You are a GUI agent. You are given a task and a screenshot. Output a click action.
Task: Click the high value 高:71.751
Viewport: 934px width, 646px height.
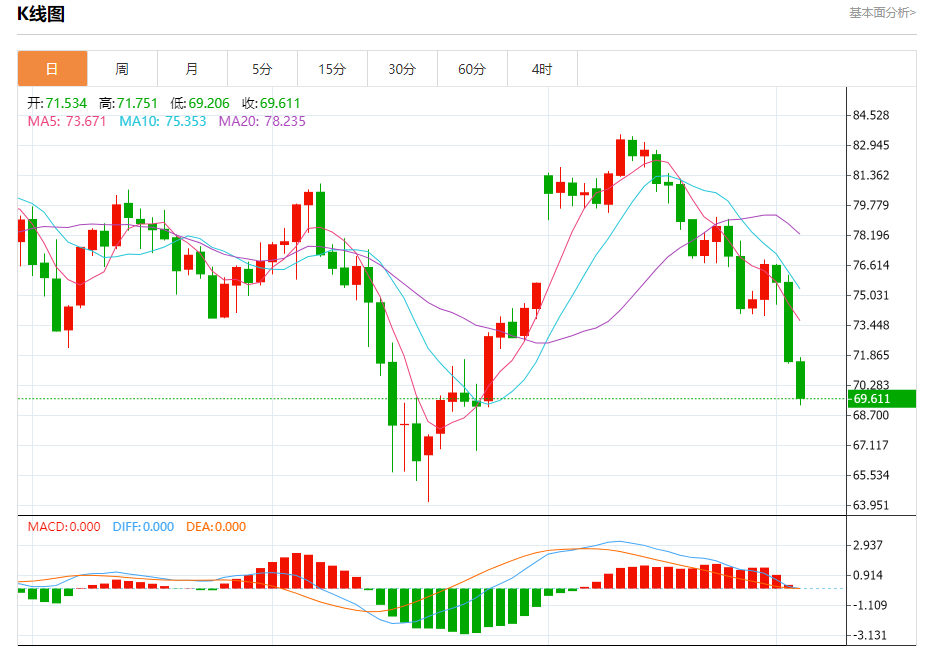[x=128, y=103]
